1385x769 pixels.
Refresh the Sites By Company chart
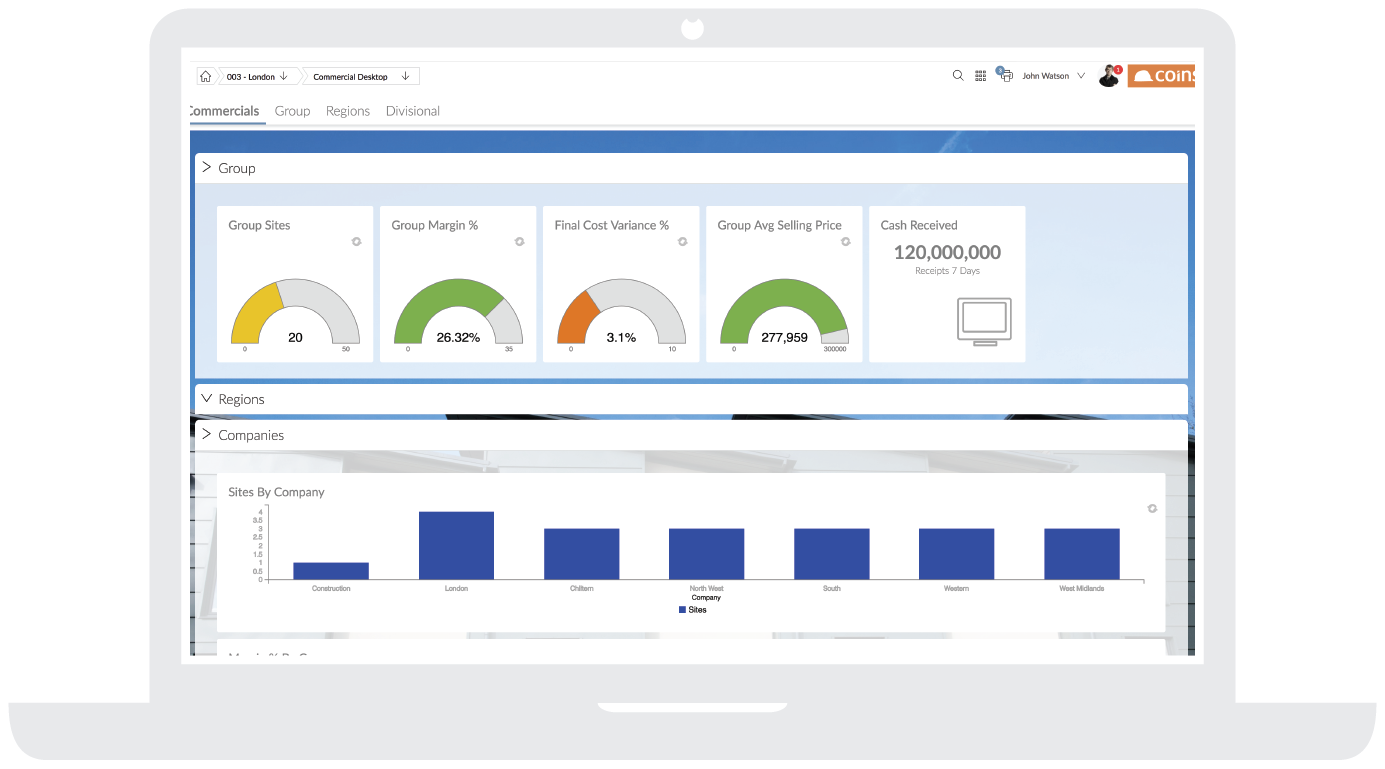[x=1152, y=509]
